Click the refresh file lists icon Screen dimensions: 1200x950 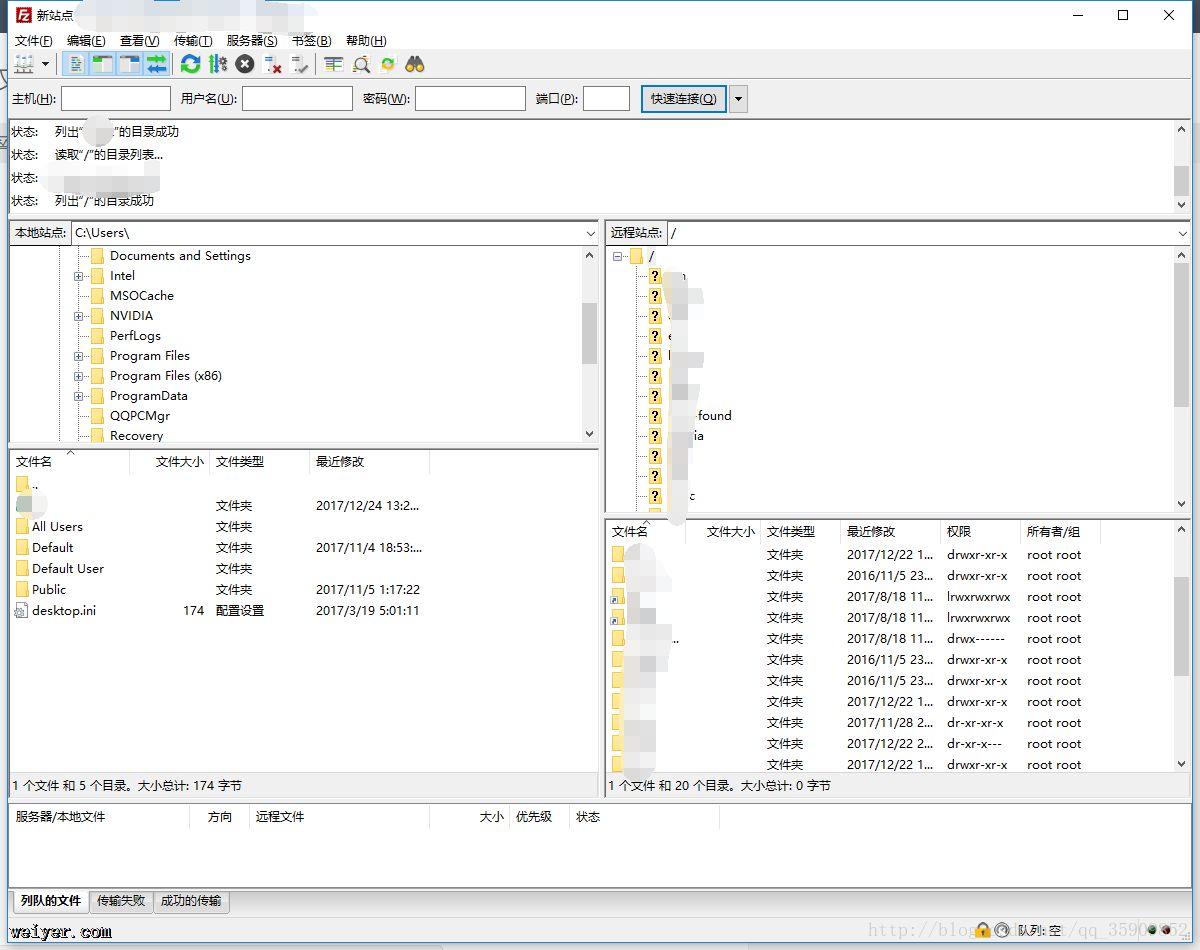click(x=190, y=64)
